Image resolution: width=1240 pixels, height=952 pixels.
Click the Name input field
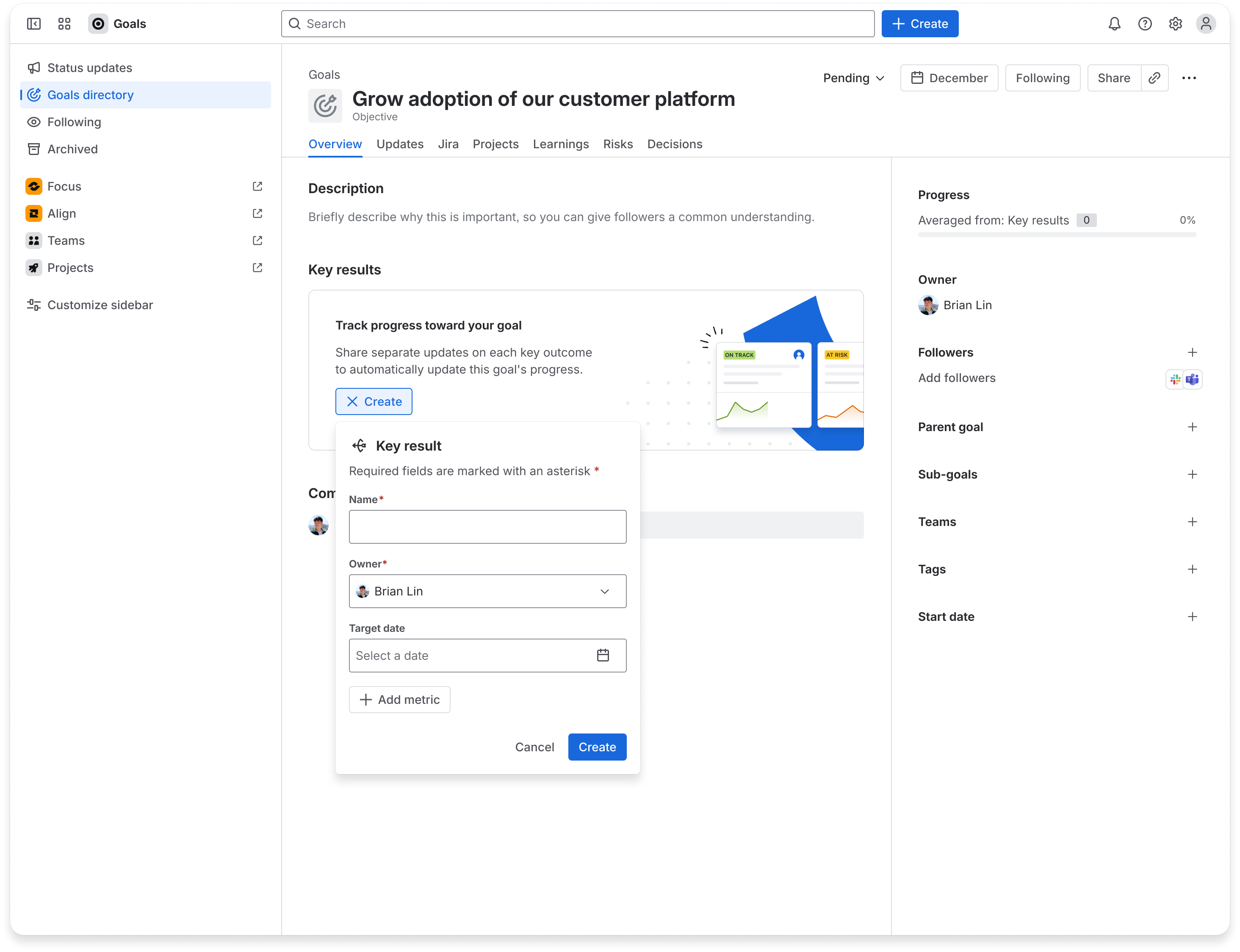click(x=487, y=526)
